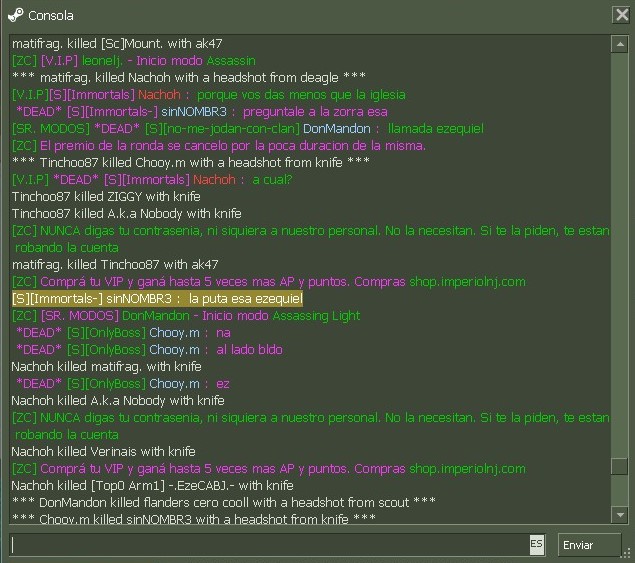Select the 'llamada ezequiel' chat line
Screen dimensions: 635x563
pyautogui.click(x=248, y=128)
